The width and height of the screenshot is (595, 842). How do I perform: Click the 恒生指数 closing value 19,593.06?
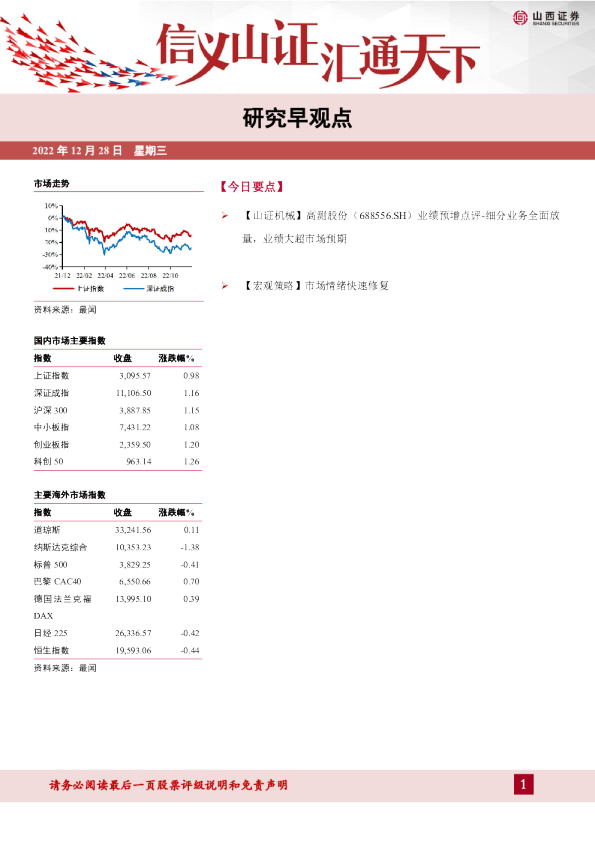pyautogui.click(x=133, y=650)
